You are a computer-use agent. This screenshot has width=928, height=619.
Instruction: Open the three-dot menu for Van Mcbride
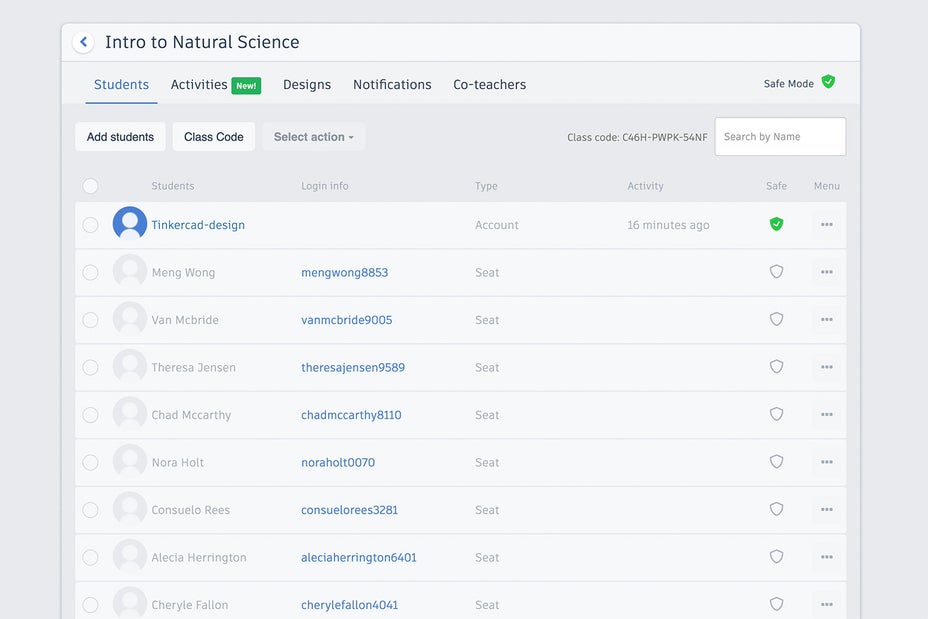(x=827, y=320)
